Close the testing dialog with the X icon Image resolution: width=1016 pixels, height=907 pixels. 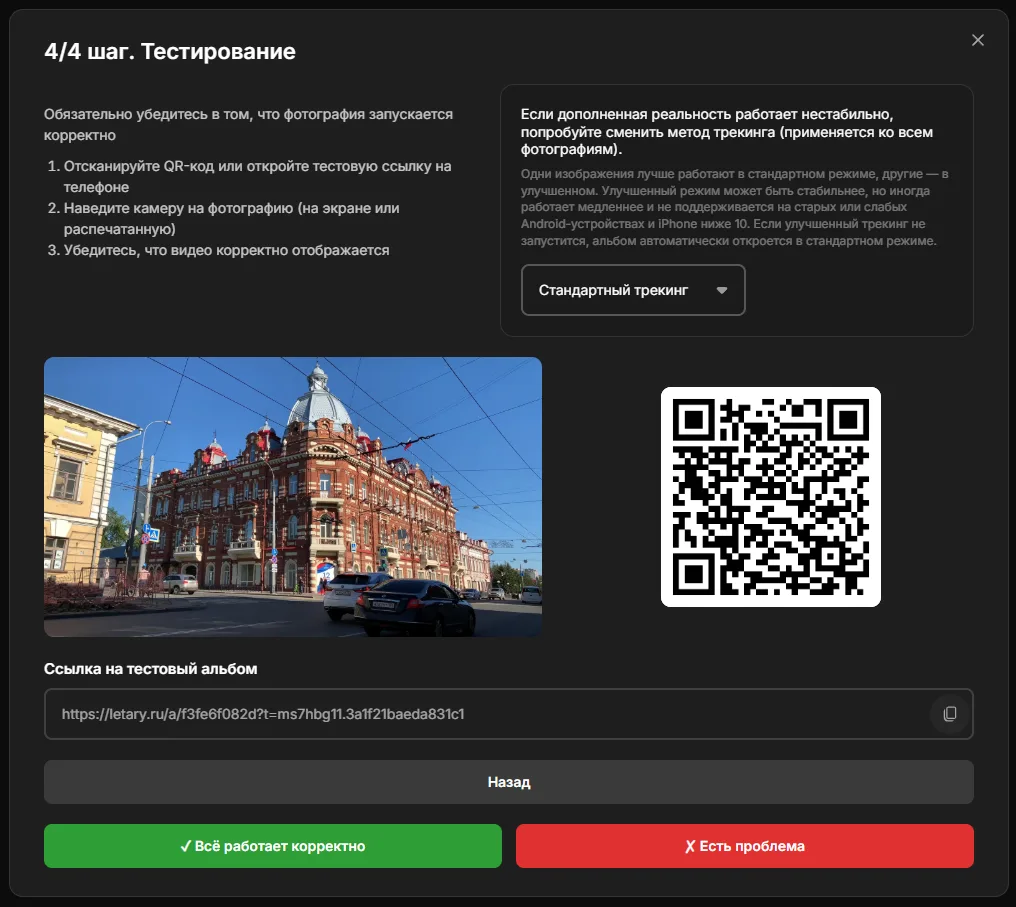click(x=977, y=40)
